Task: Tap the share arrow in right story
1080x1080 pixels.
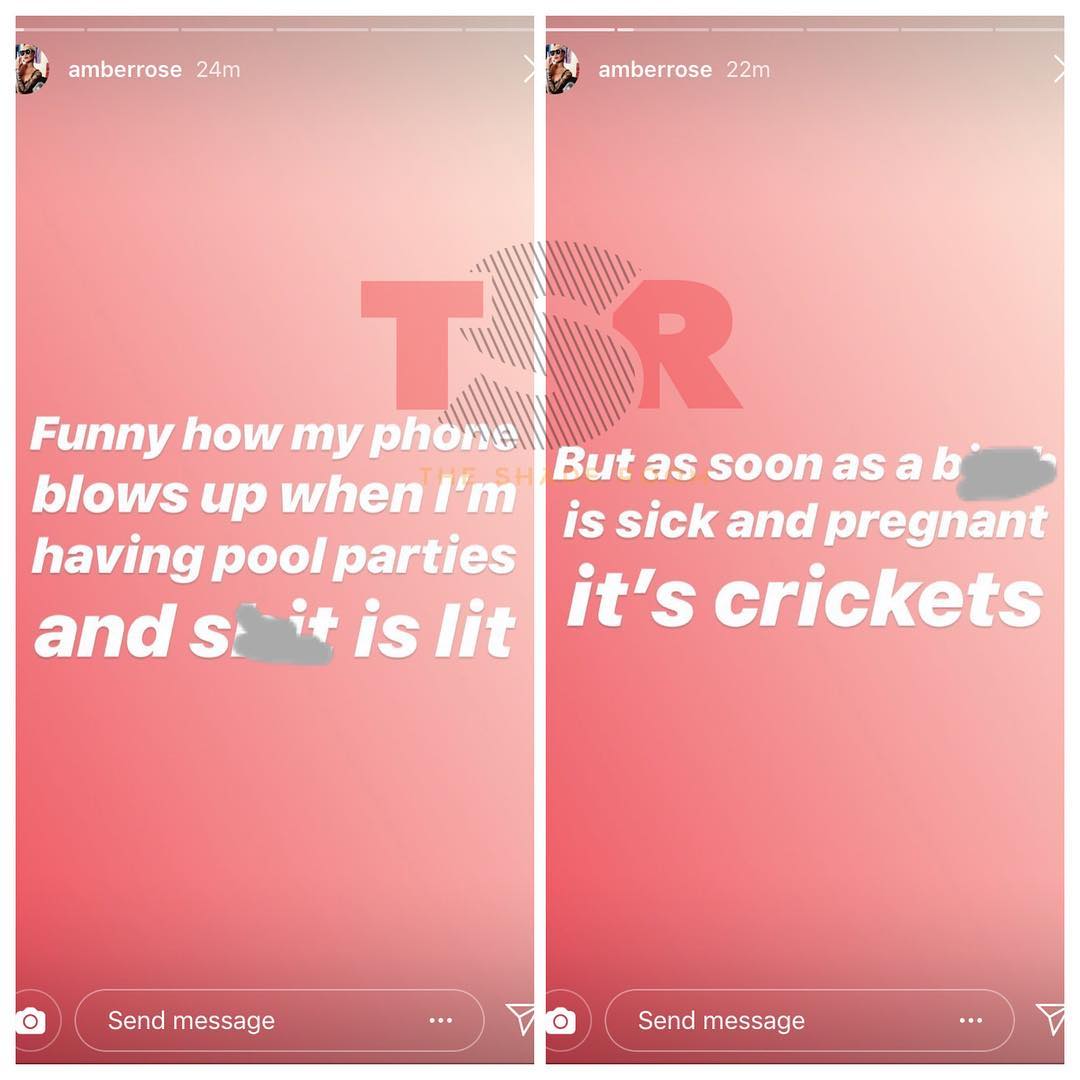Action: [x=1050, y=1019]
